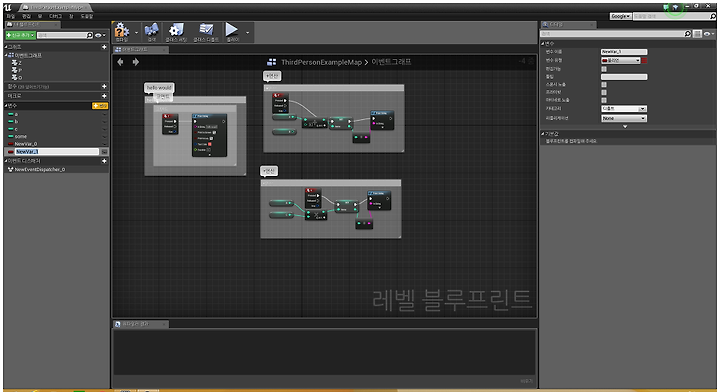
Task: Open Compile options dropdown arrow
Action: (x=136, y=33)
